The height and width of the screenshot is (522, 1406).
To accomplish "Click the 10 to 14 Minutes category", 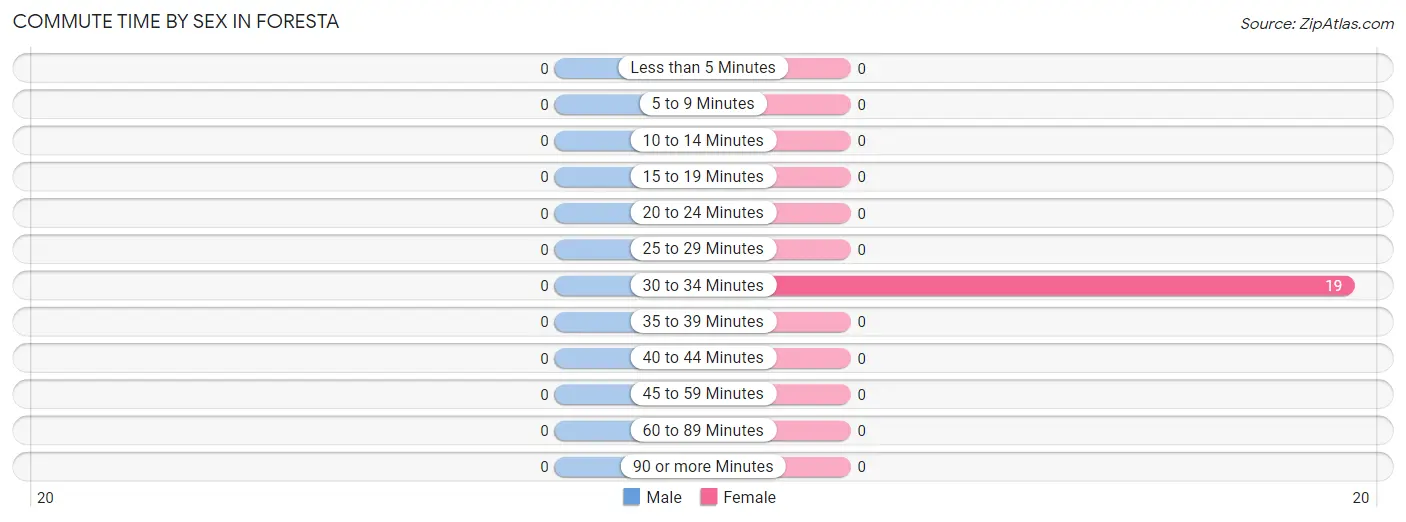I will [x=703, y=141].
